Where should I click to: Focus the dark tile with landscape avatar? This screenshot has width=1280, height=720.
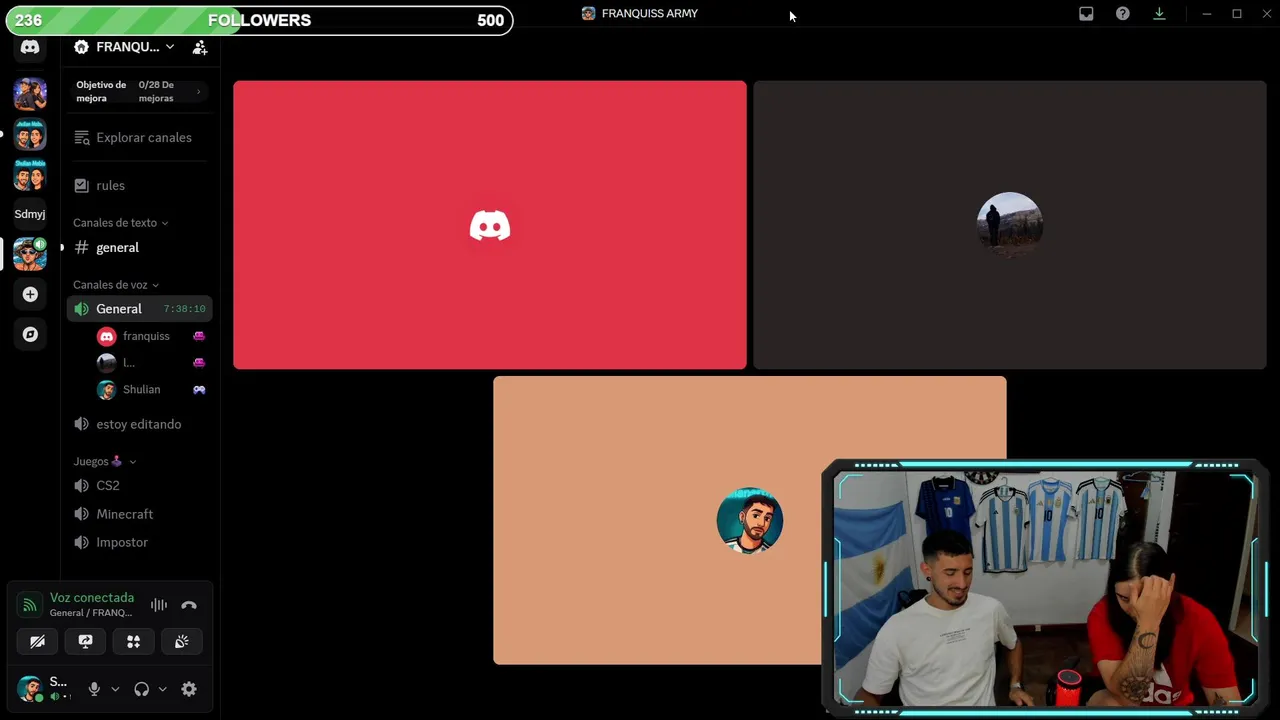pyautogui.click(x=1010, y=225)
